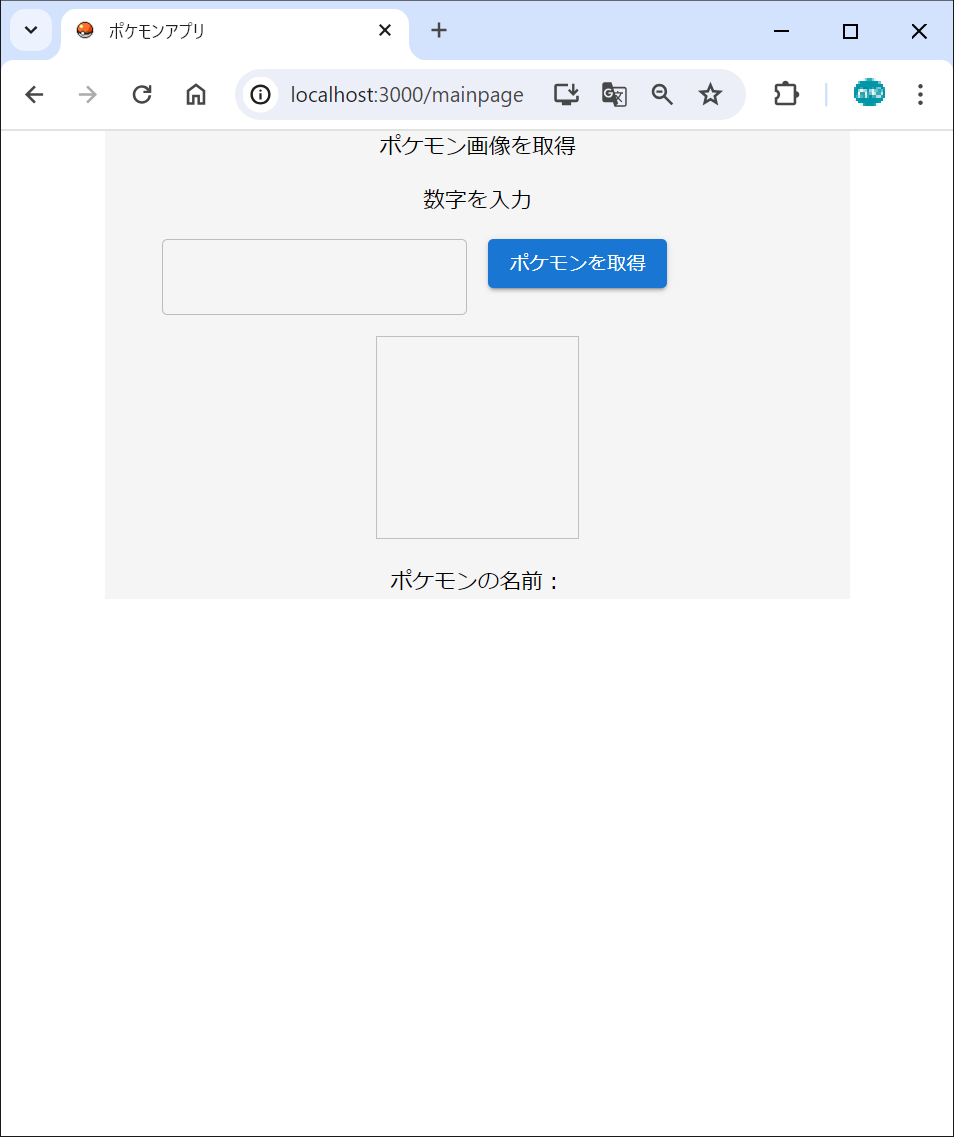Open the Google Translate page icon
954x1137 pixels.
(614, 94)
